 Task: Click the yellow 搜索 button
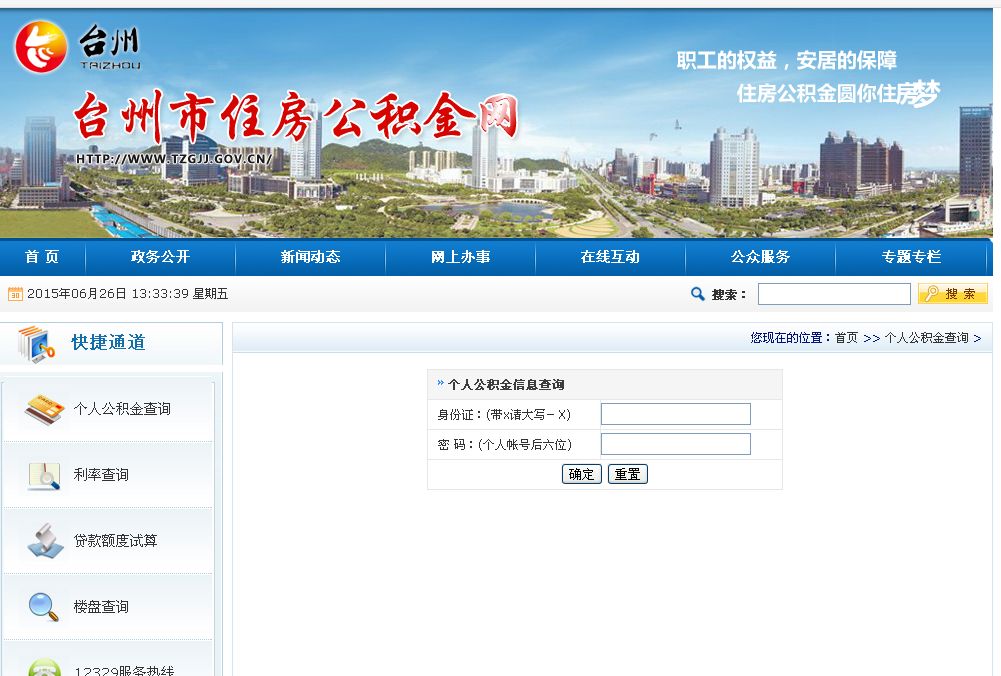pos(952,294)
